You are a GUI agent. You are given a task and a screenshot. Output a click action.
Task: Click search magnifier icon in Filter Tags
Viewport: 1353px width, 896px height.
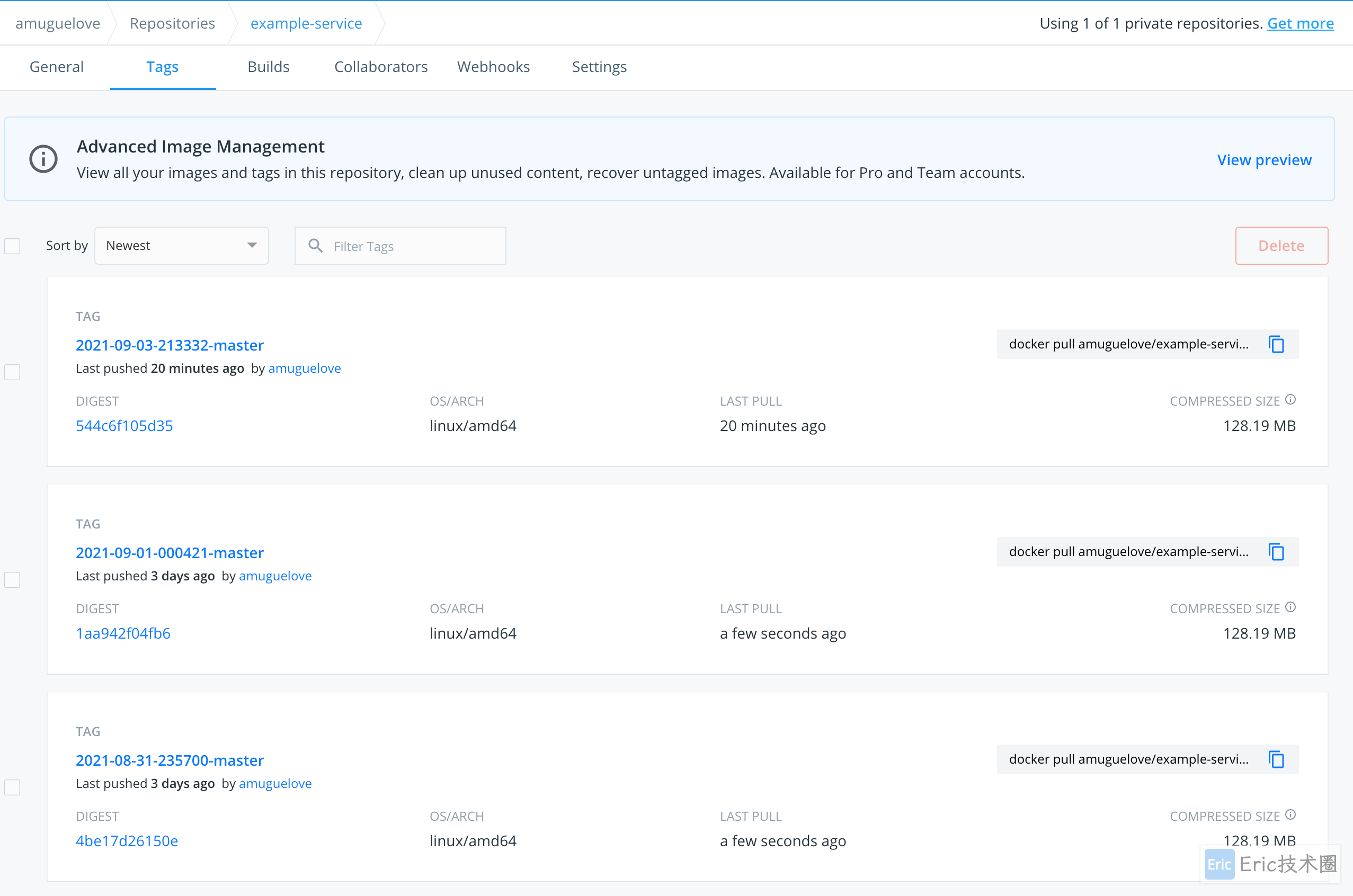point(316,246)
